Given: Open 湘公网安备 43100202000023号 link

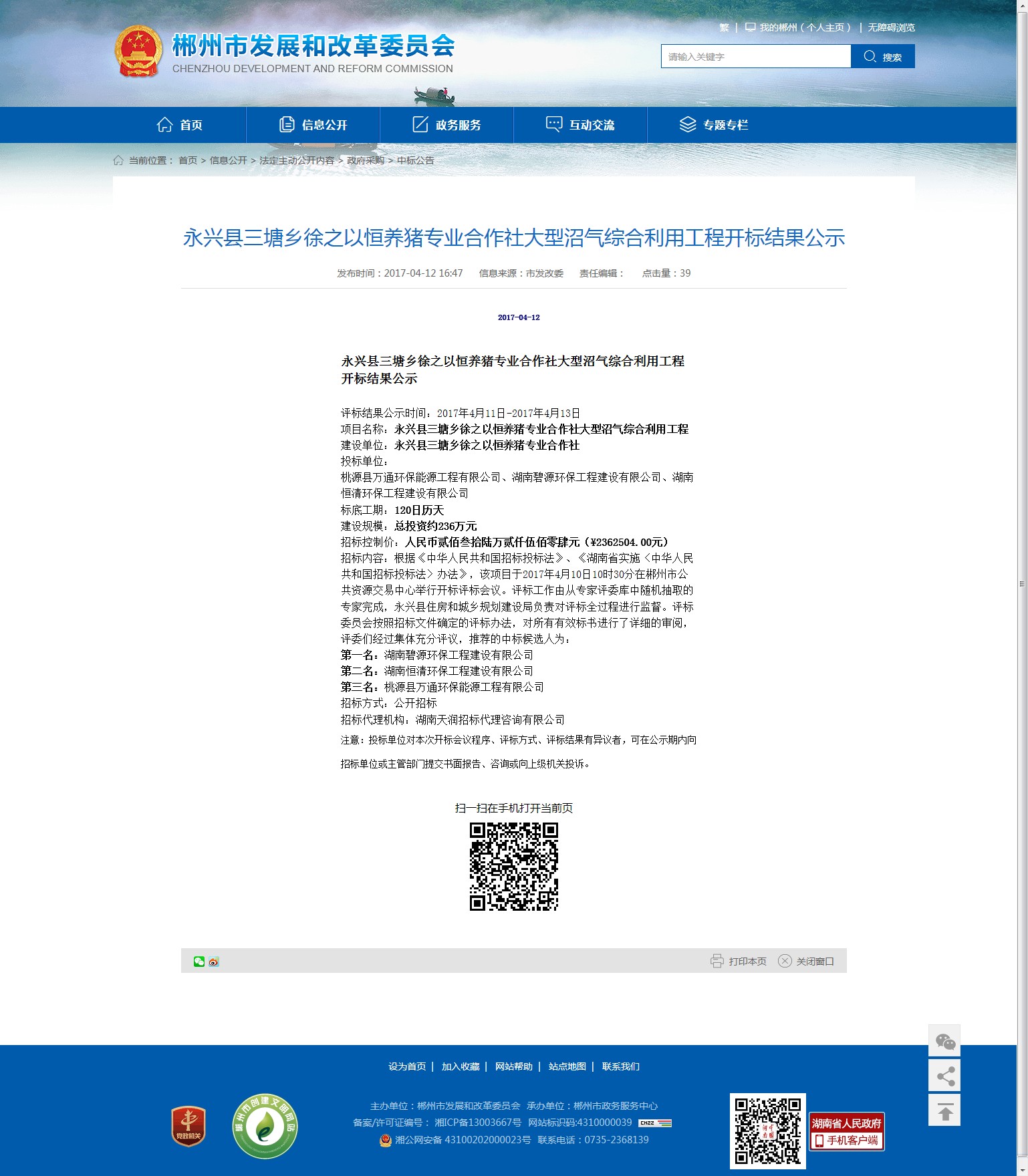Looking at the screenshot, I should [x=463, y=1140].
